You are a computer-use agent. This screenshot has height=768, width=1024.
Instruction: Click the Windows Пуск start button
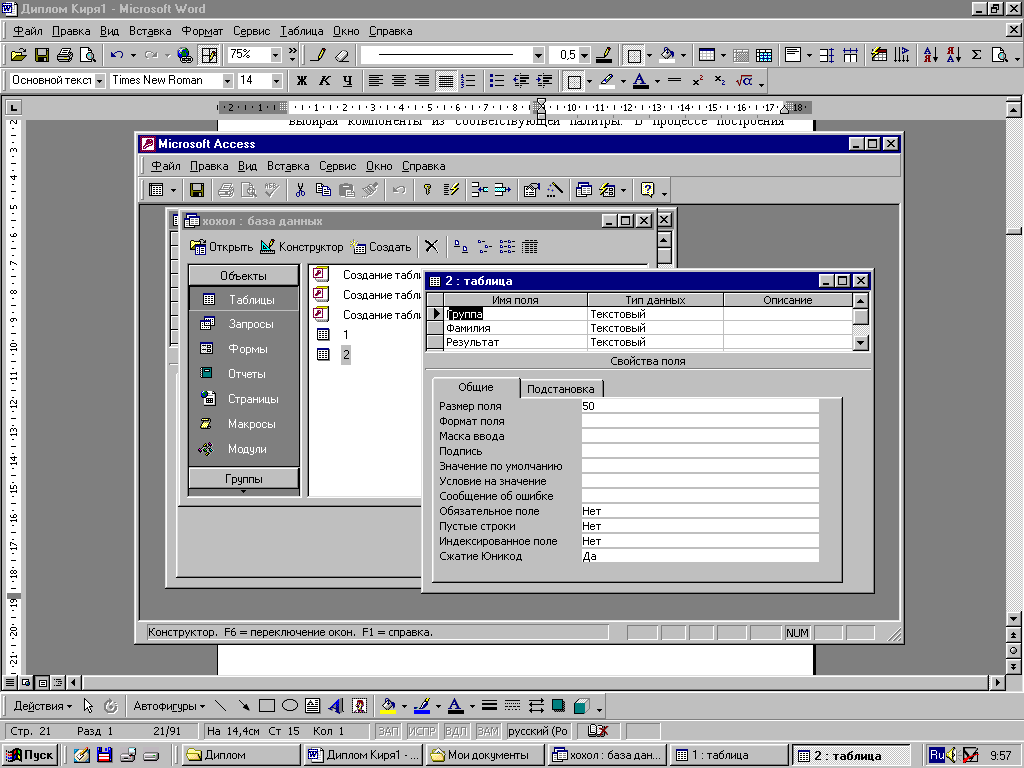point(30,755)
